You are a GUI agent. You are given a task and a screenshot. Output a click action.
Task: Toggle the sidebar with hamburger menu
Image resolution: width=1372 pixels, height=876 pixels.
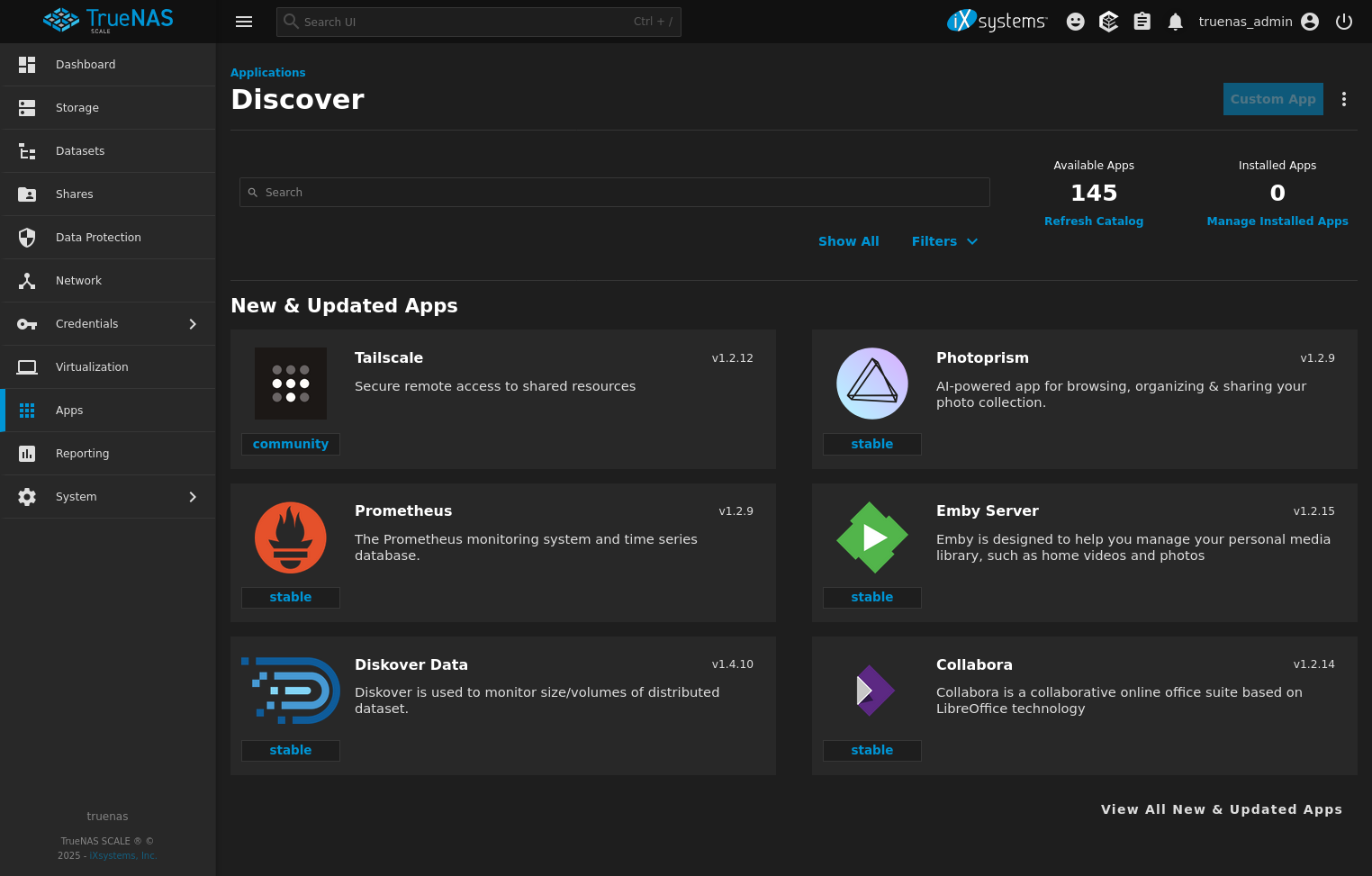[243, 21]
